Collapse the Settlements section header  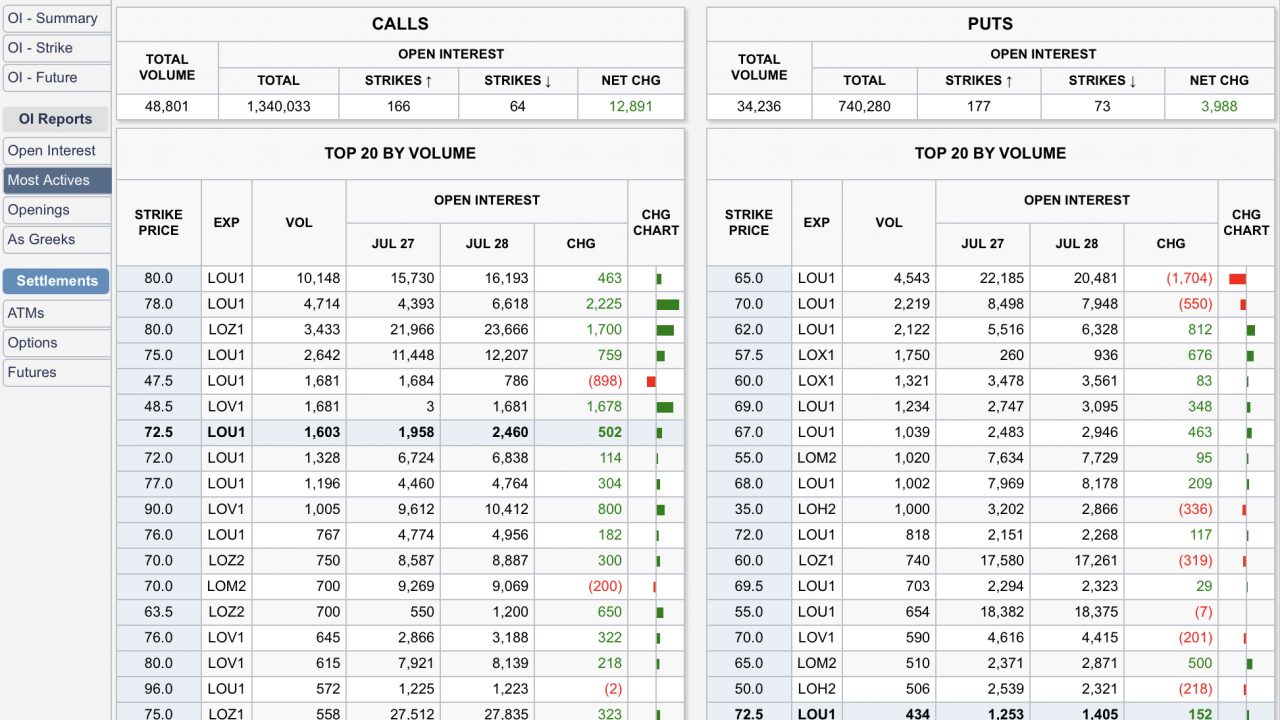57,281
